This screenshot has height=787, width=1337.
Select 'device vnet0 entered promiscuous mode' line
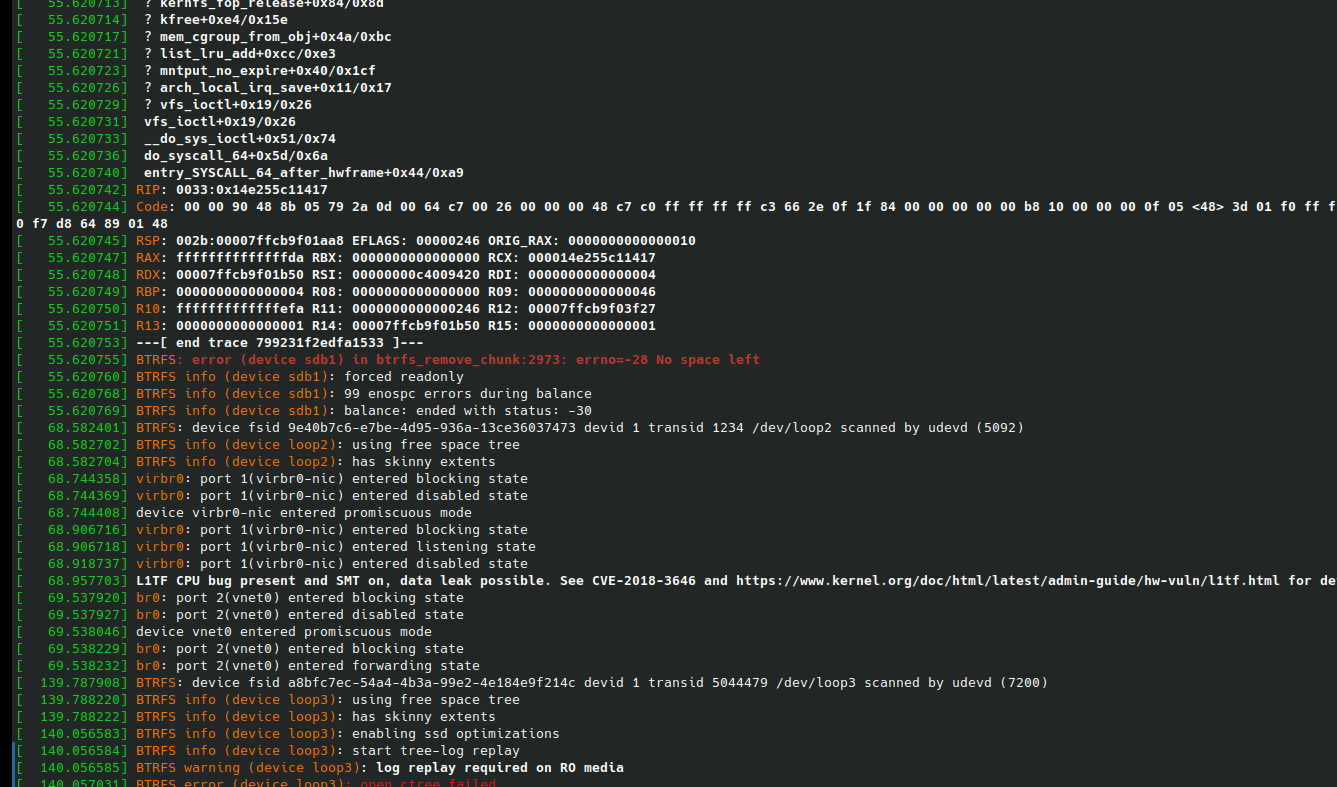tap(284, 632)
